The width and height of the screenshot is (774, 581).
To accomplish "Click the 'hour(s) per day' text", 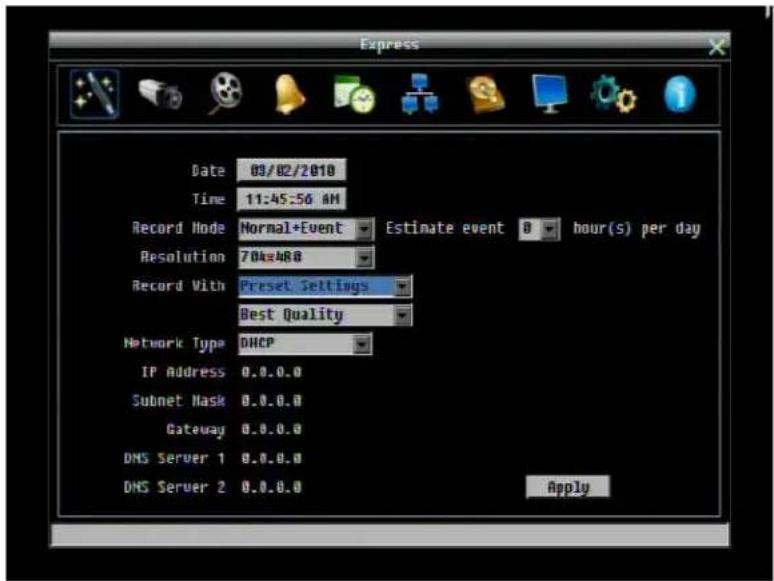I will pos(636,229).
